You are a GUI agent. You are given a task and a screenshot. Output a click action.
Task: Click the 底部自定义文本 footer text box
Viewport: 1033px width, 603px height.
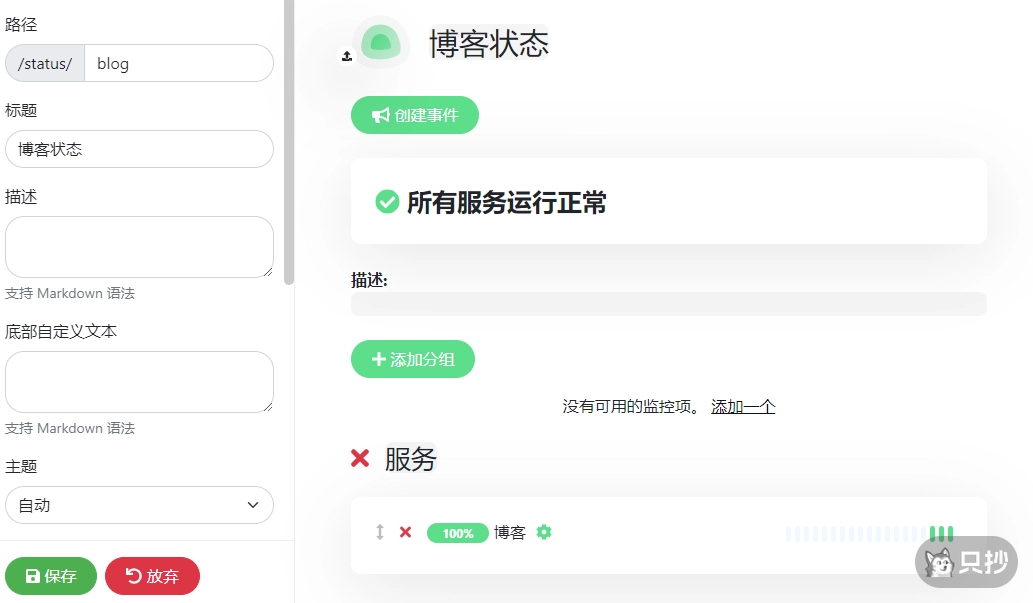click(x=139, y=381)
